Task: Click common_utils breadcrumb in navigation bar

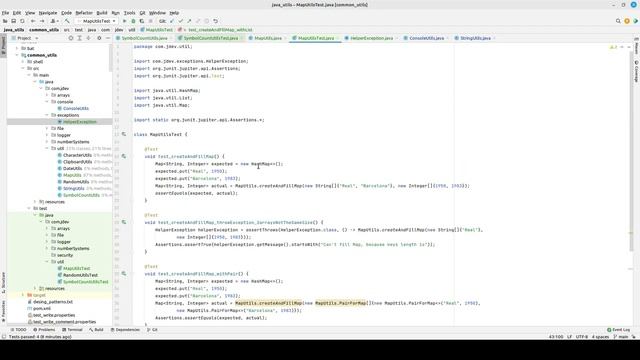Action: pos(44,30)
